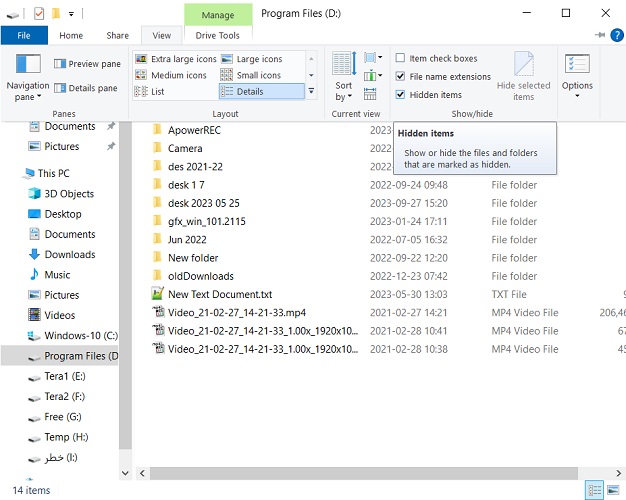Open folder Options
The image size is (626, 500).
577,76
